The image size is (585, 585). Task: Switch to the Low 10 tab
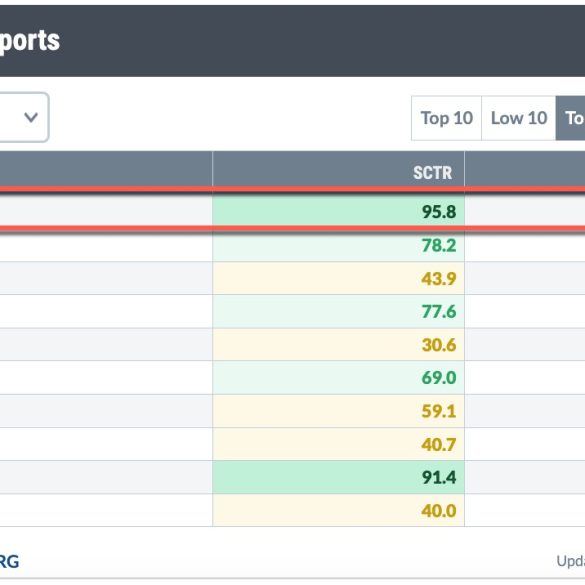coord(519,118)
